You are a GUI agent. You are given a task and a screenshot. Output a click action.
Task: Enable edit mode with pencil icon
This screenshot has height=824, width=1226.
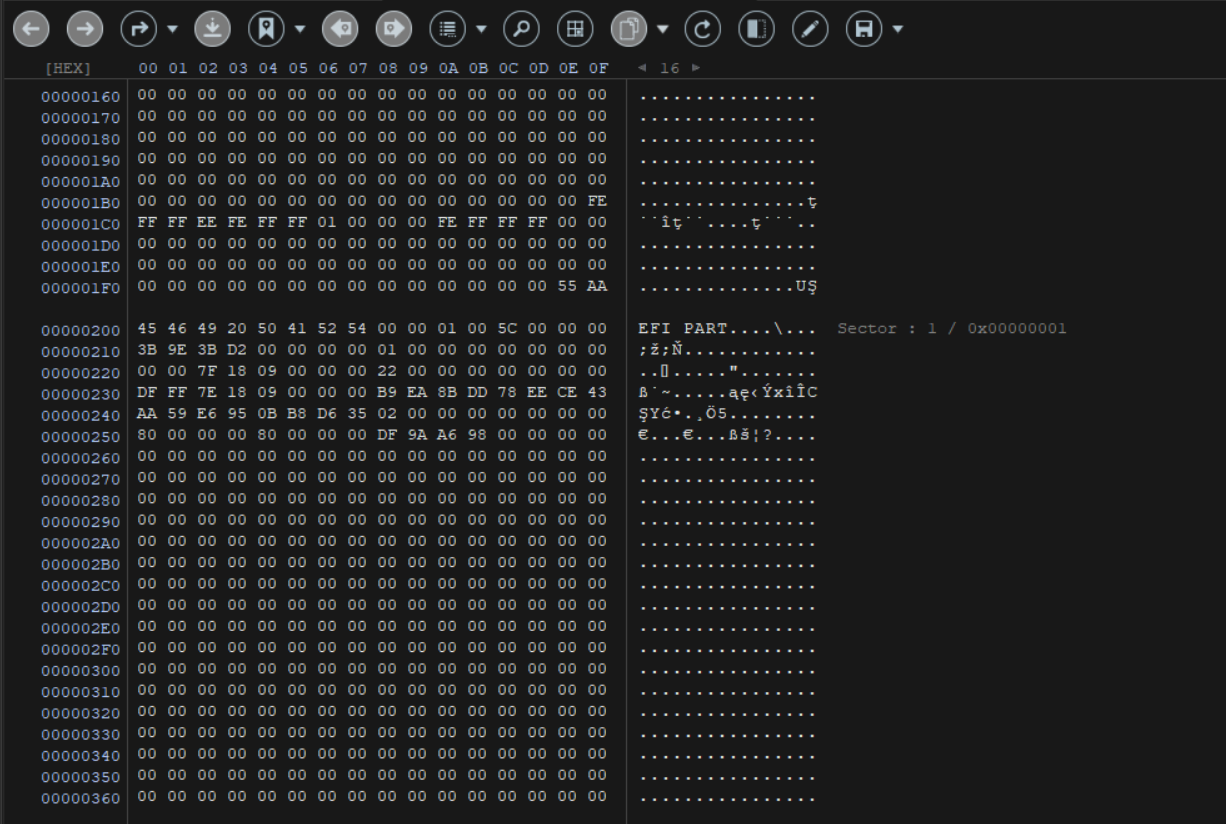coord(808,29)
